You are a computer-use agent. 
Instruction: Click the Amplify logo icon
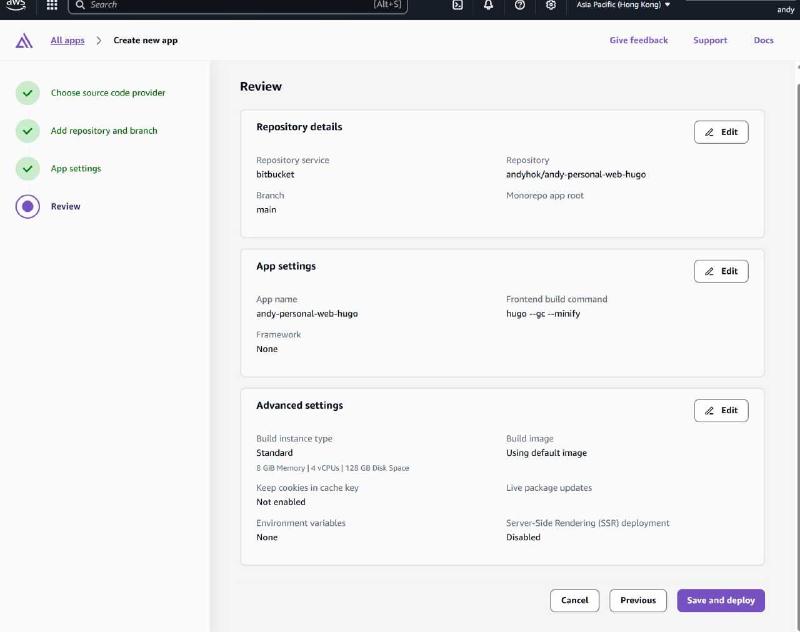point(24,41)
